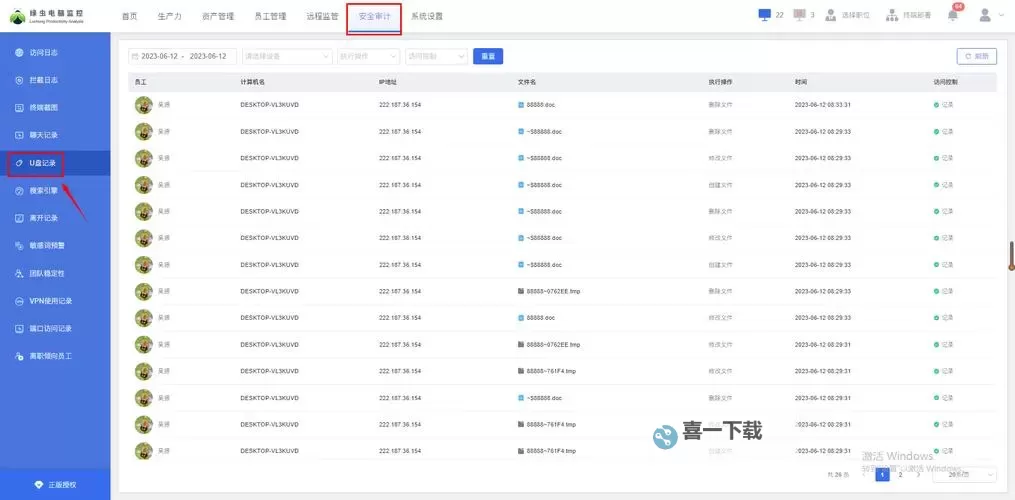This screenshot has height=500, width=1015.
Task: Click the offline computers monitor icon
Action: pos(799,15)
